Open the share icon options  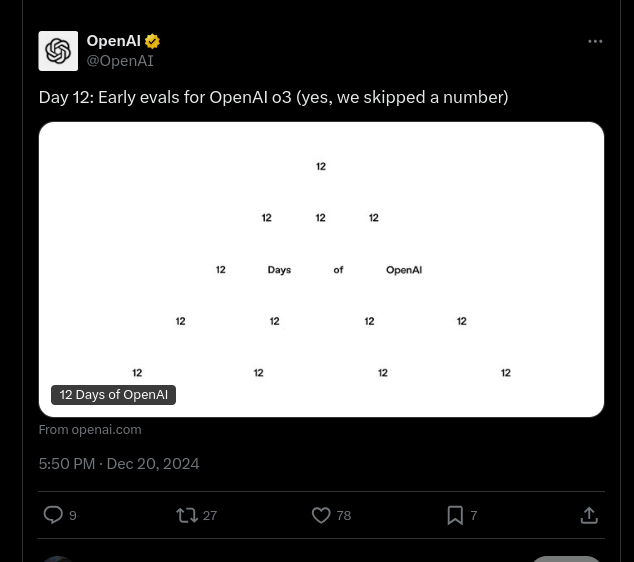589,515
